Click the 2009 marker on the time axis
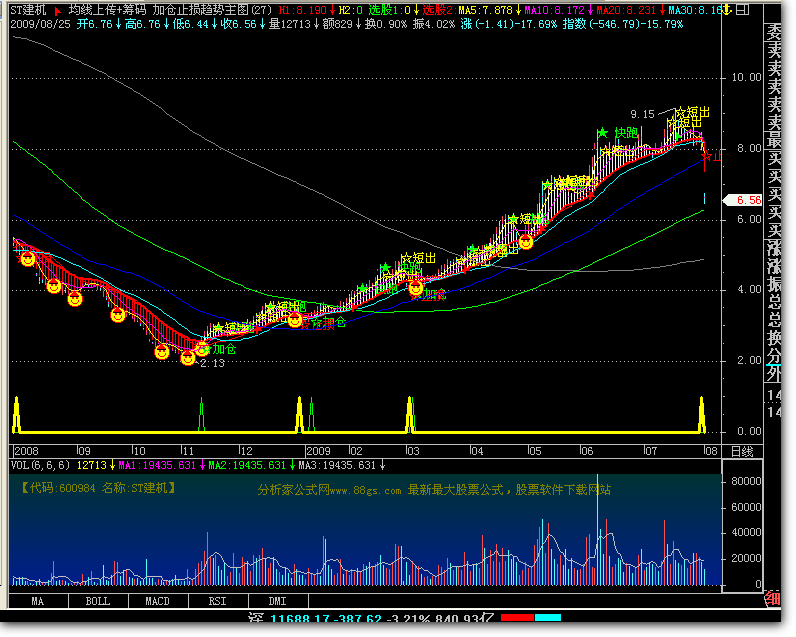Screen dimensions: 796x637 pos(317,451)
